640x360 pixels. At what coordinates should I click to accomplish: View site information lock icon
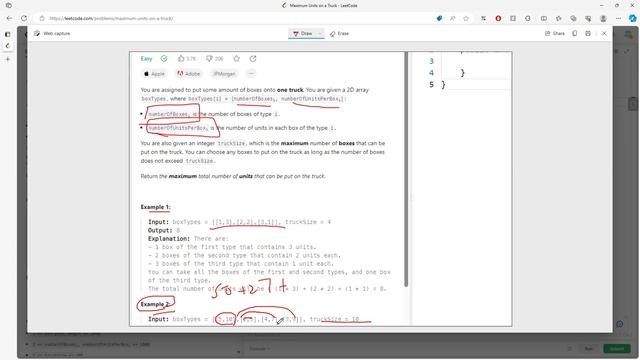click(x=42, y=18)
